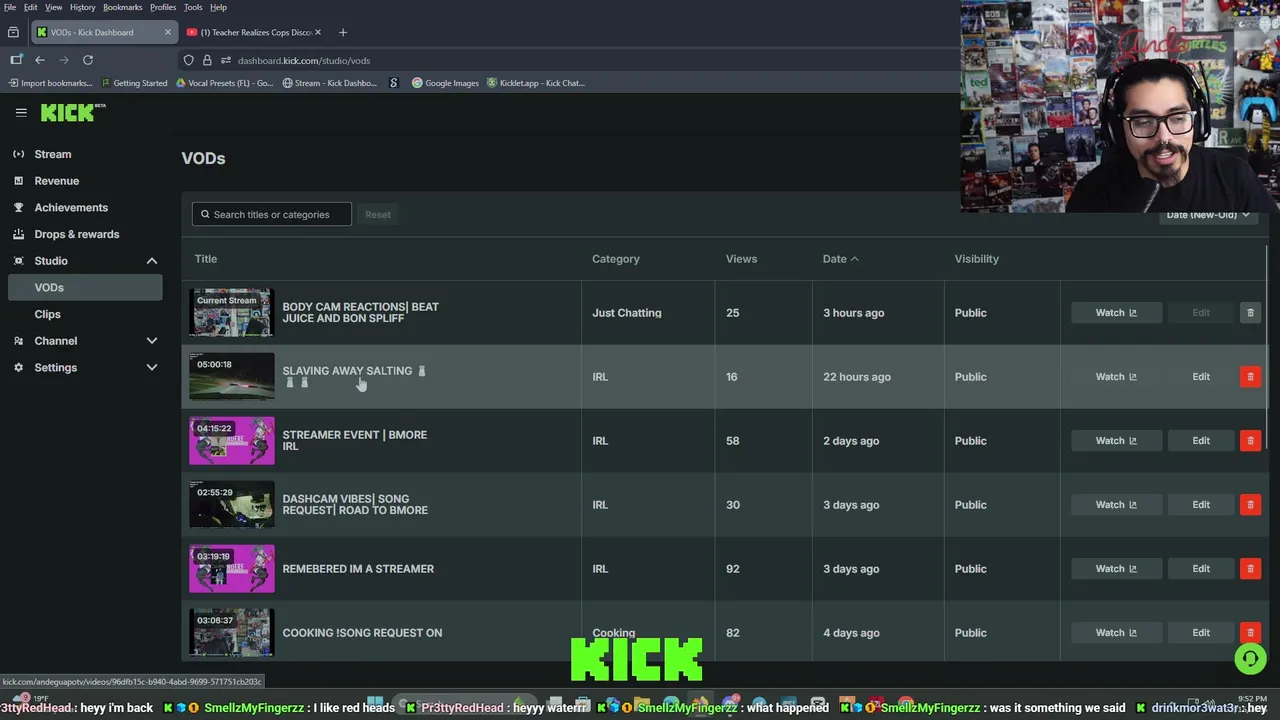Open the browser Tools menu
The width and height of the screenshot is (1280, 720).
193,7
